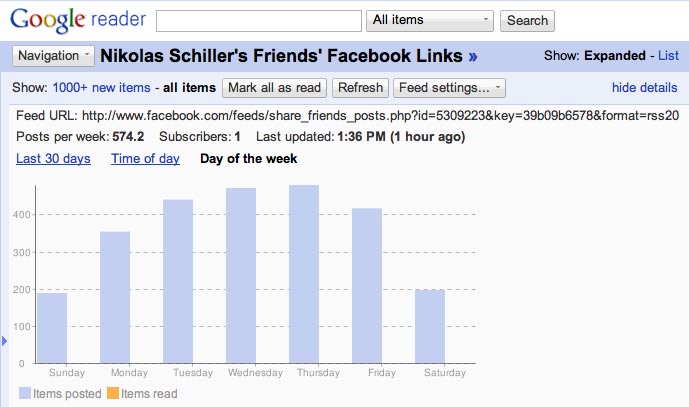Click the orange Items read legend swatch
This screenshot has height=407, width=689.
[x=113, y=393]
